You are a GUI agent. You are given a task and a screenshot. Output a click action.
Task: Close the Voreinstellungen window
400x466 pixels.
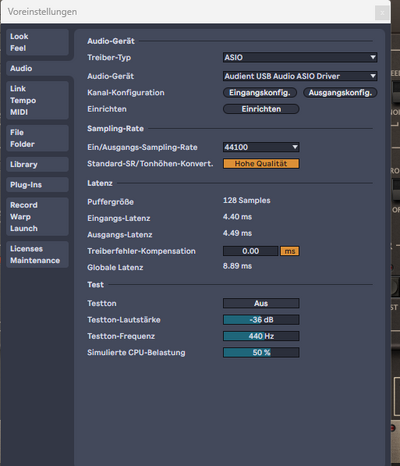382,13
